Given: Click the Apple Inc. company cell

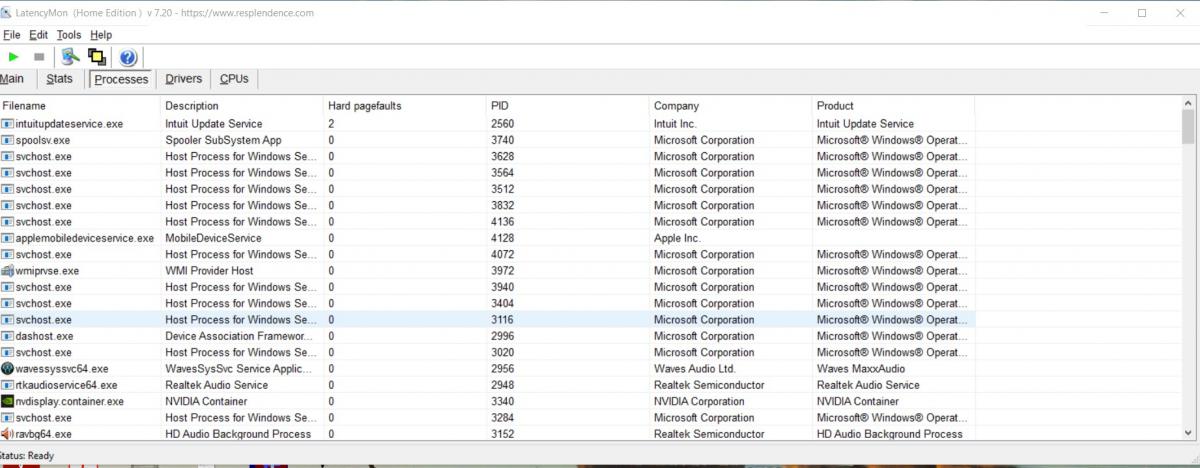Looking at the screenshot, I should click(x=677, y=238).
